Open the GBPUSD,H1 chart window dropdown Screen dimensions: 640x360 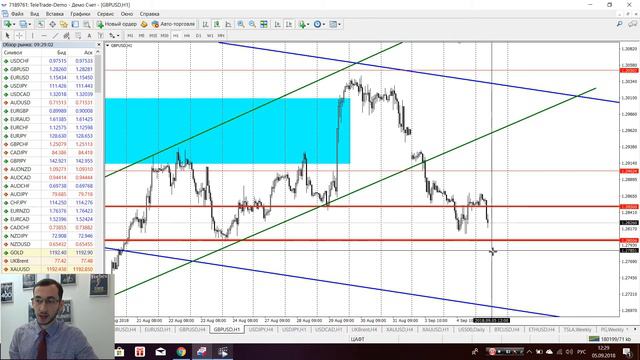coord(108,46)
